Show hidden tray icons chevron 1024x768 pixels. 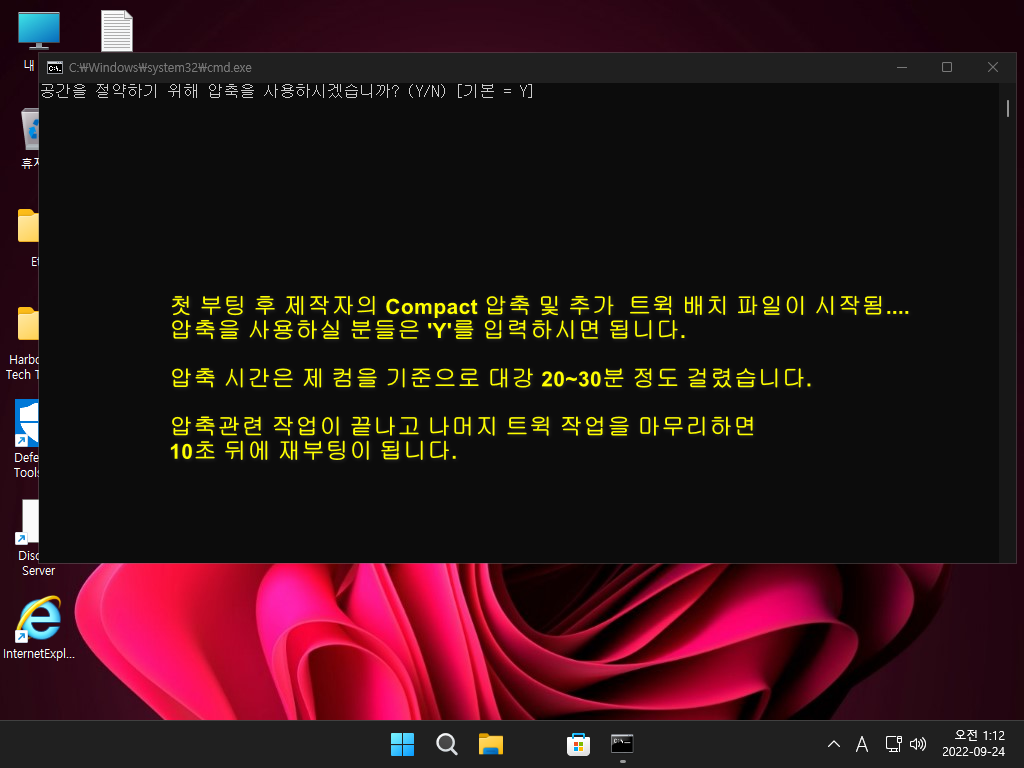pyautogui.click(x=834, y=744)
